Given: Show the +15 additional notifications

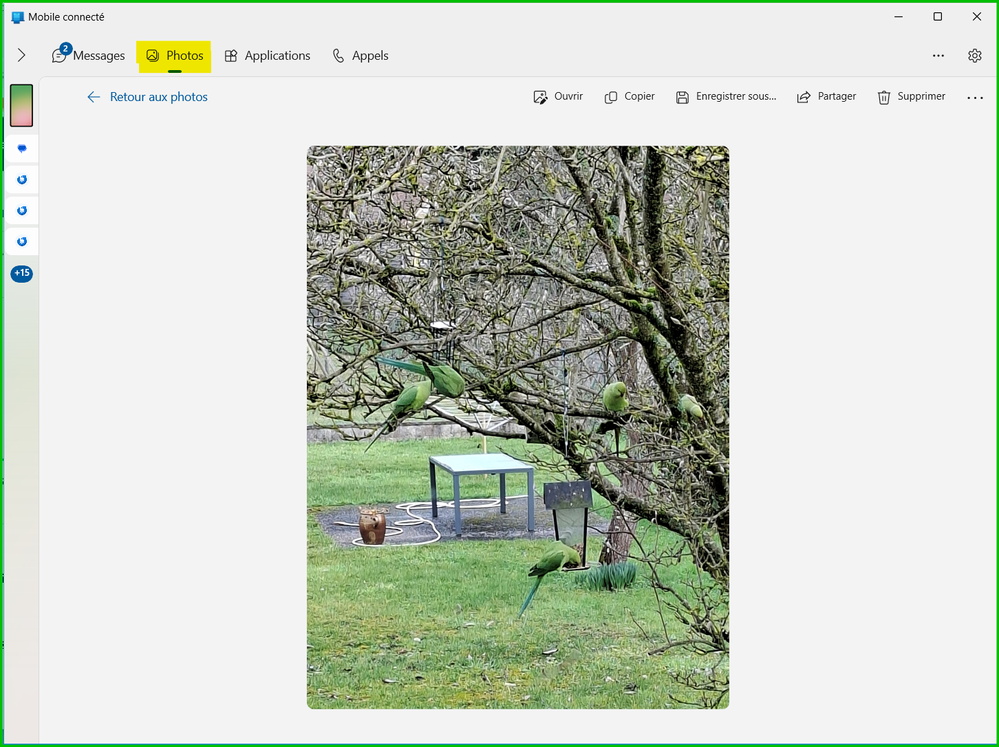Looking at the screenshot, I should click(22, 273).
